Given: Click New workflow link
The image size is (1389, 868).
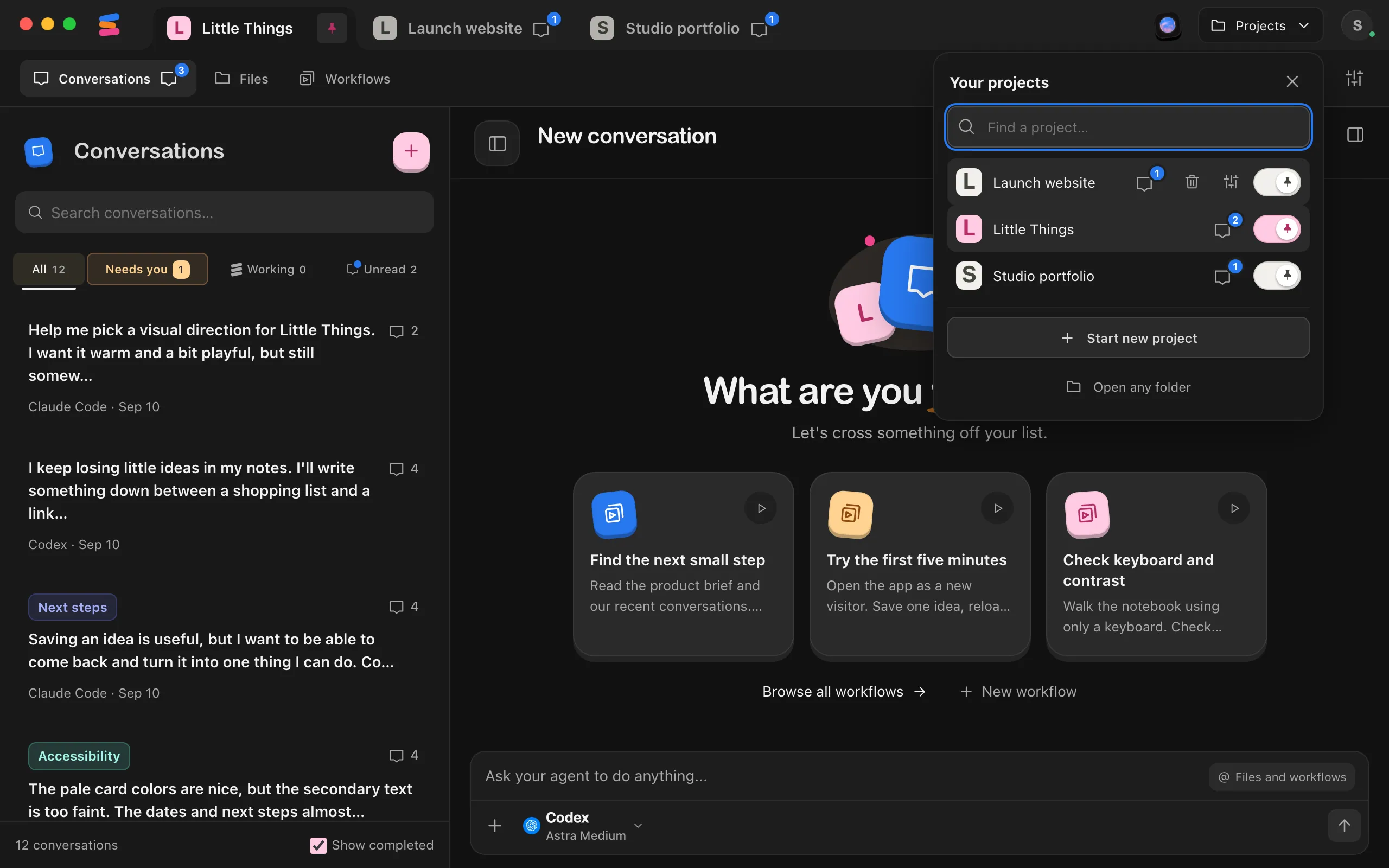Looking at the screenshot, I should coord(1018,692).
